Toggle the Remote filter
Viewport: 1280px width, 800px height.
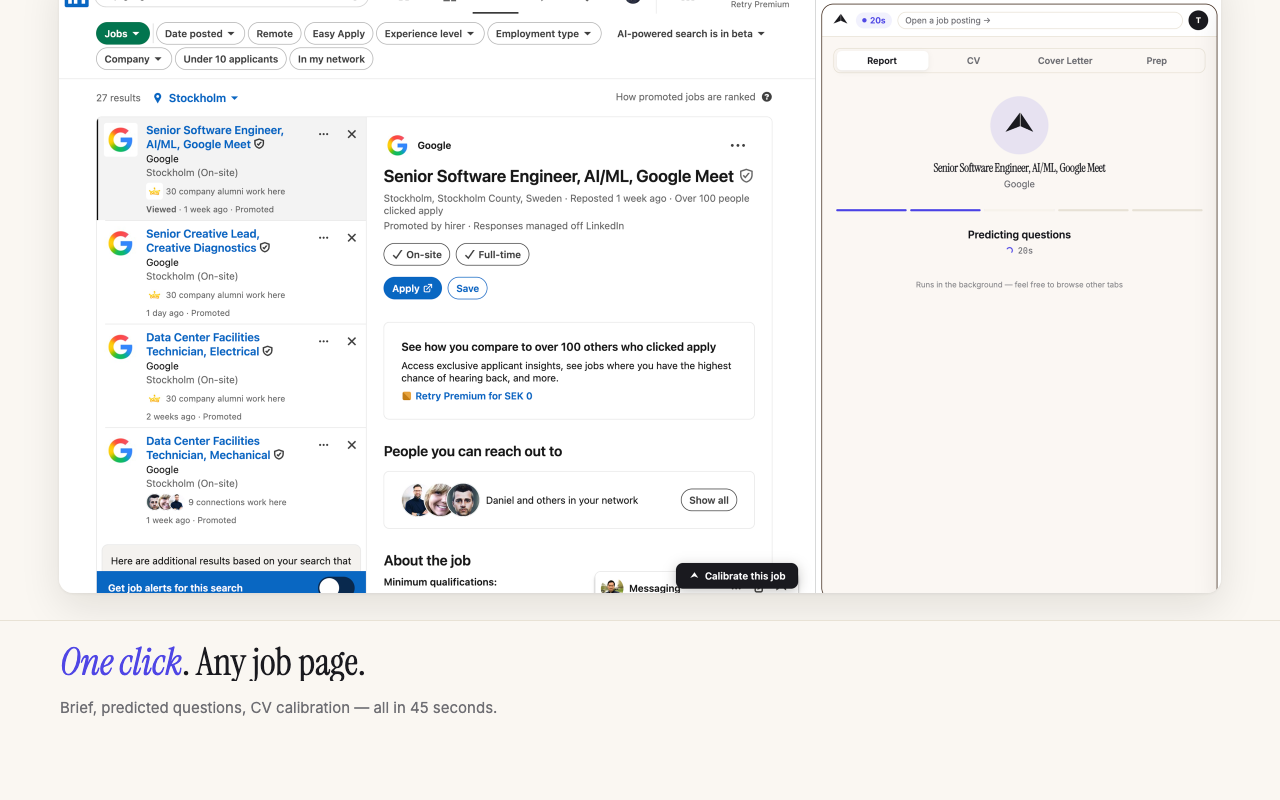(274, 34)
